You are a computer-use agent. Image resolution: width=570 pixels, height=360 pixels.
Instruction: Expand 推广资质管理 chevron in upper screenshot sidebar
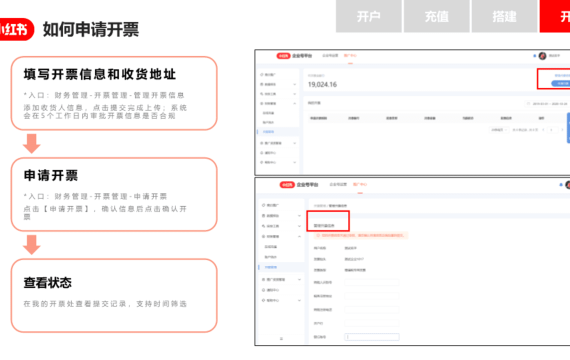294,143
